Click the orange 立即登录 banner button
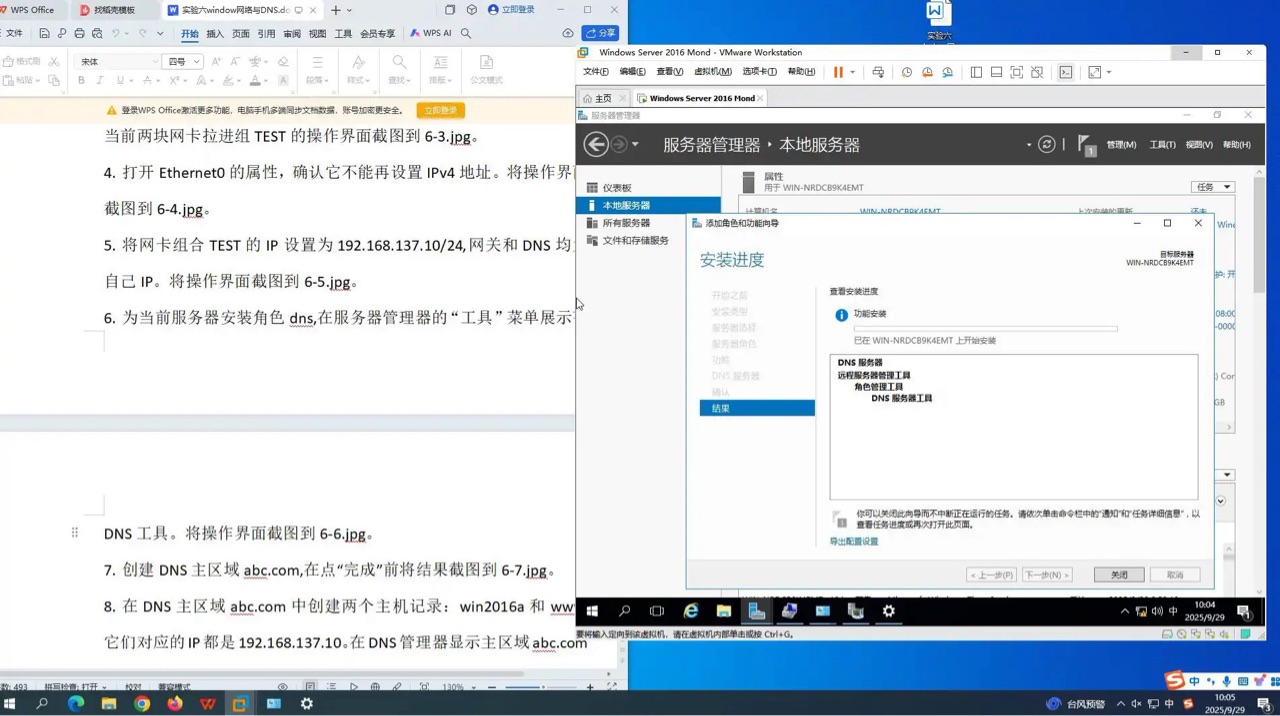1280x716 pixels. (x=441, y=110)
